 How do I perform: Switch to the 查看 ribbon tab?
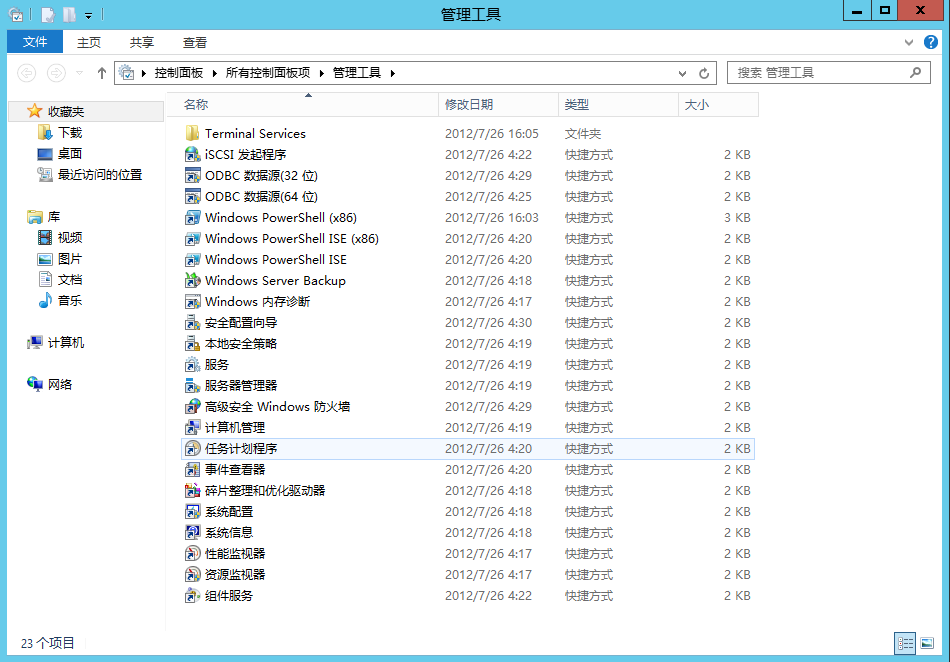click(x=194, y=42)
